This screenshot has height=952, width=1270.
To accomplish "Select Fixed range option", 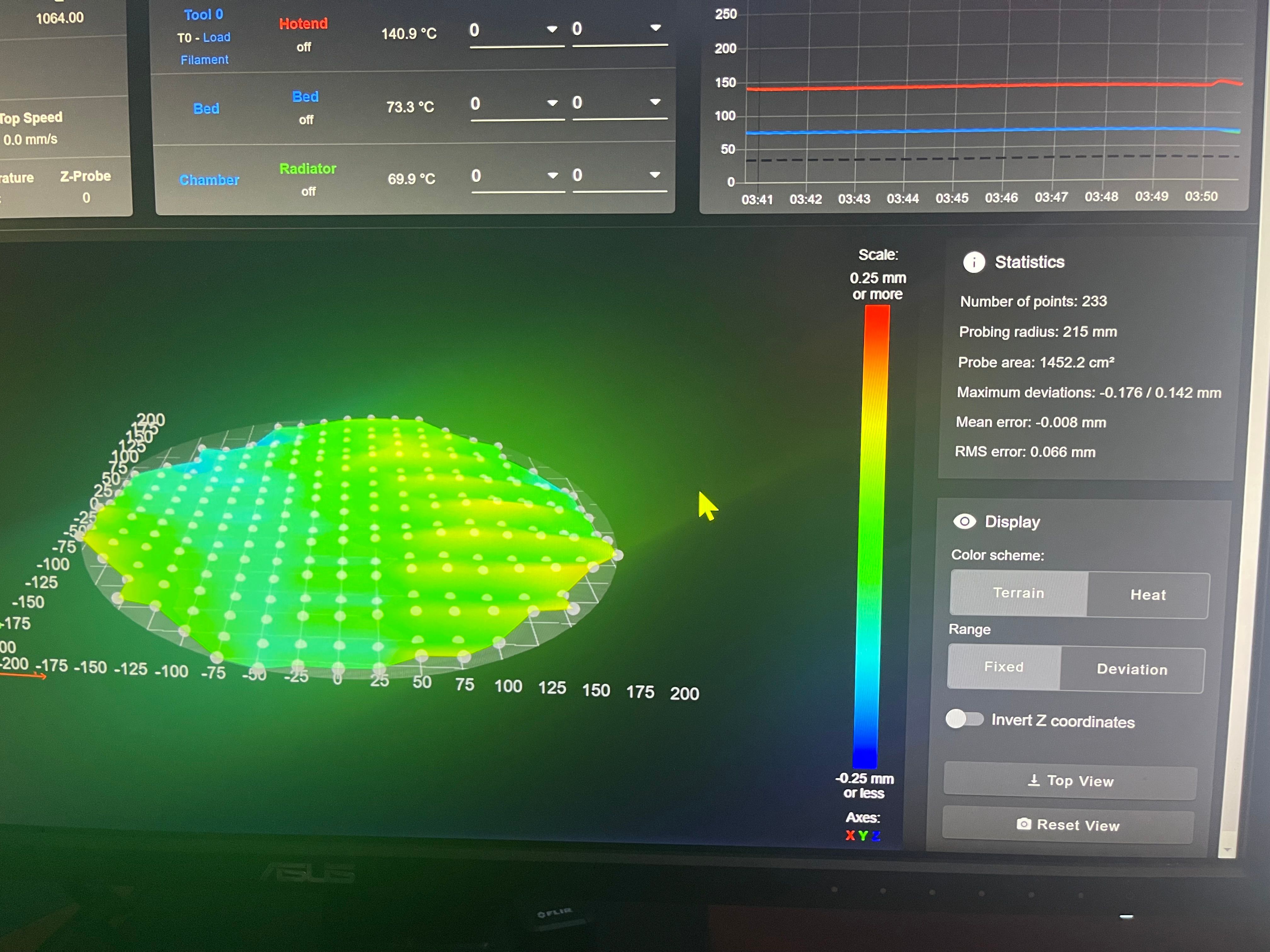I will point(1004,667).
